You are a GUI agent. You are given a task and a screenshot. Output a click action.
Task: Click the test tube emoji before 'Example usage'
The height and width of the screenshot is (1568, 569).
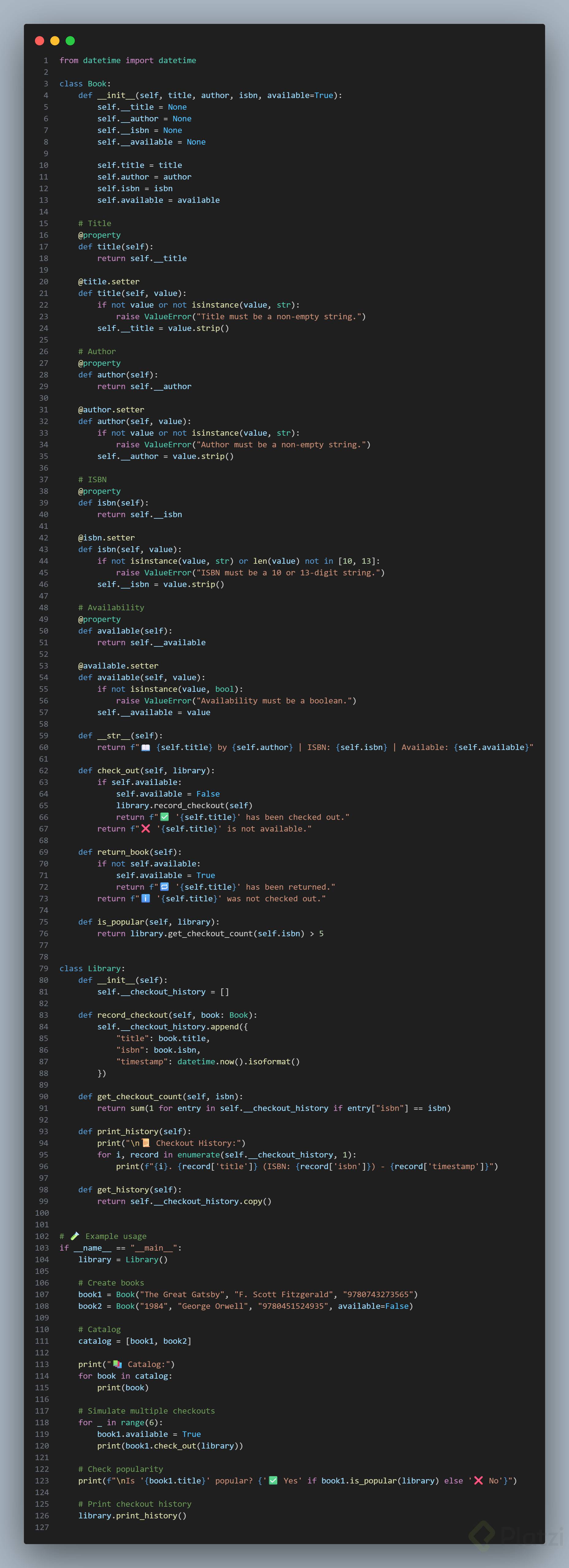75,1236
